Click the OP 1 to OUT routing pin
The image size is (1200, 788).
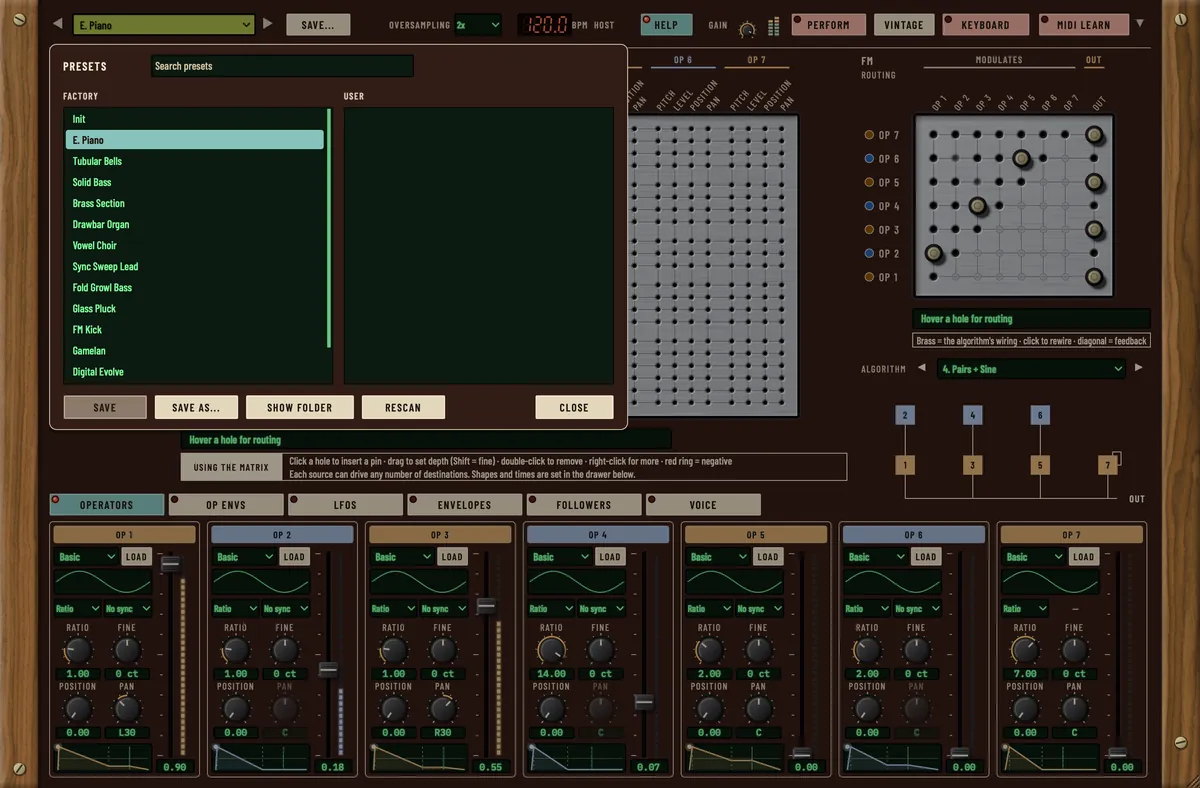[x=1094, y=277]
